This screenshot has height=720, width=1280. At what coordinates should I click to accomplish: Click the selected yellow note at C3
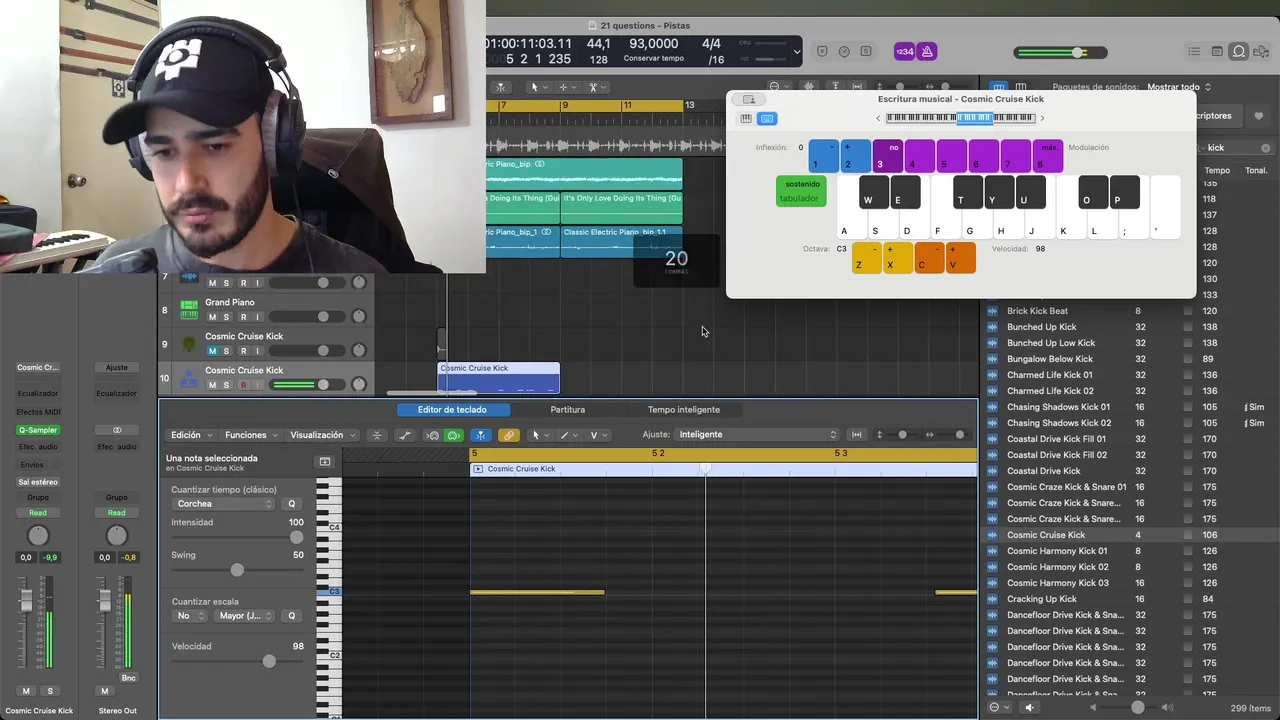tap(537, 592)
